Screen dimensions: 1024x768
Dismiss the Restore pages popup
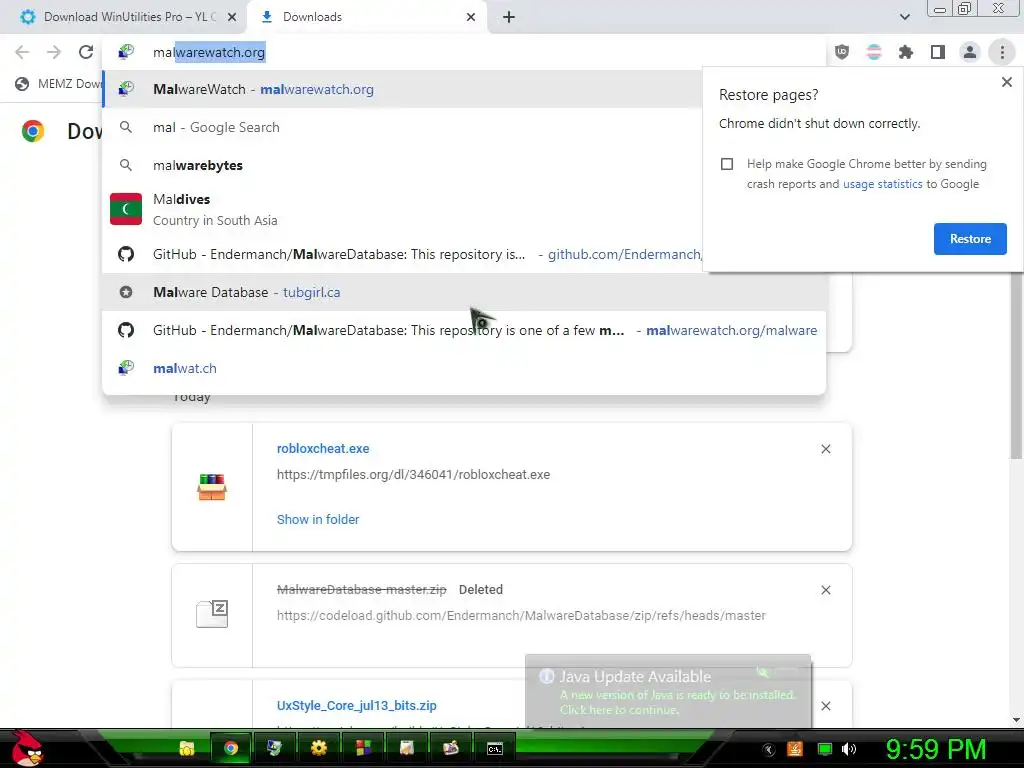(x=1006, y=82)
